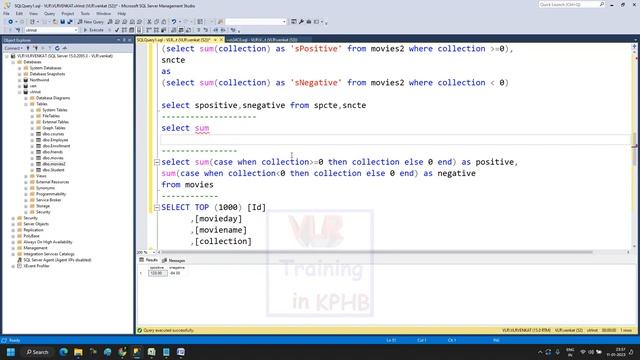Viewport: 640px width, 360px height.
Task: Click the Save All icon in toolbar
Action: click(x=70, y=22)
